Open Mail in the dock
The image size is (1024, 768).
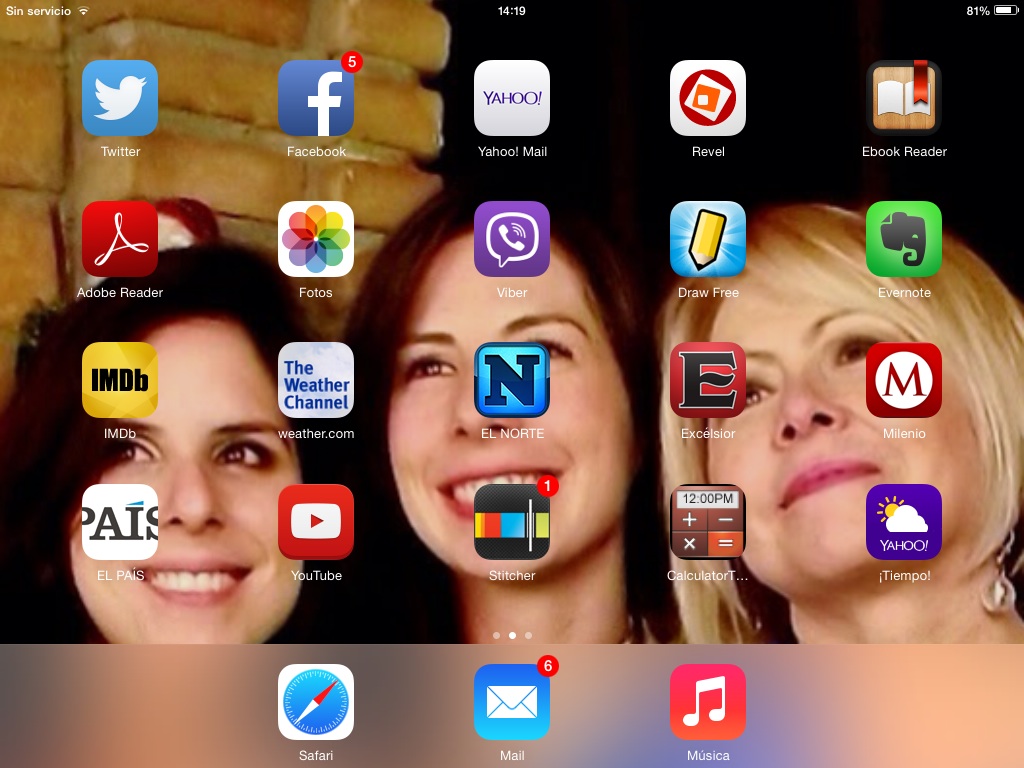512,702
